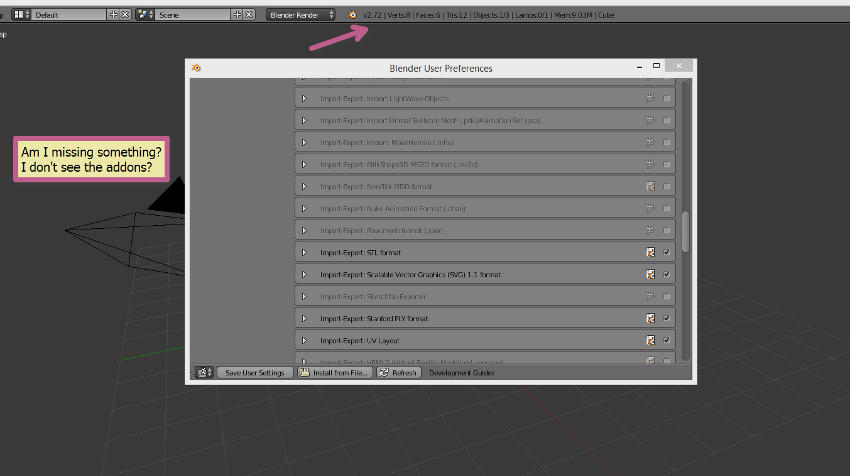850x476 pixels.
Task: Expand LightWave Objects addon details
Action: [x=304, y=99]
